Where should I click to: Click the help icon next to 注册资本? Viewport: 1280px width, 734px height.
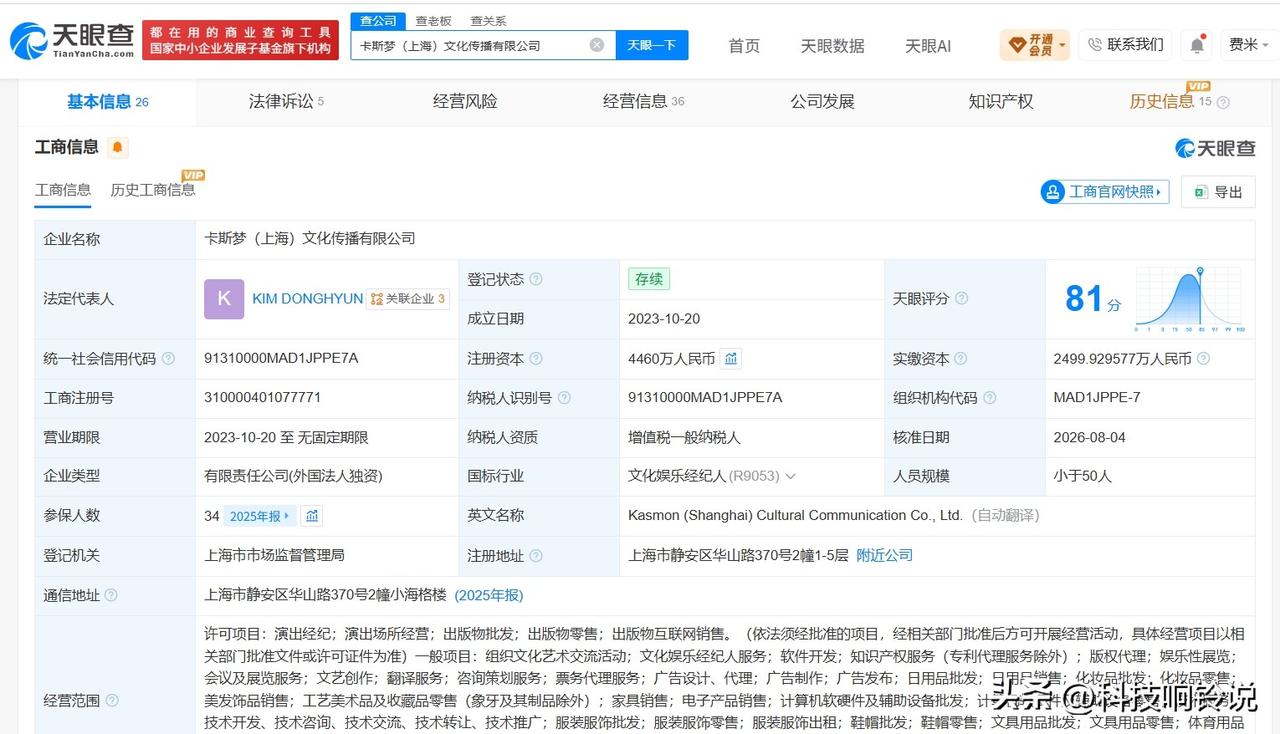coord(536,358)
